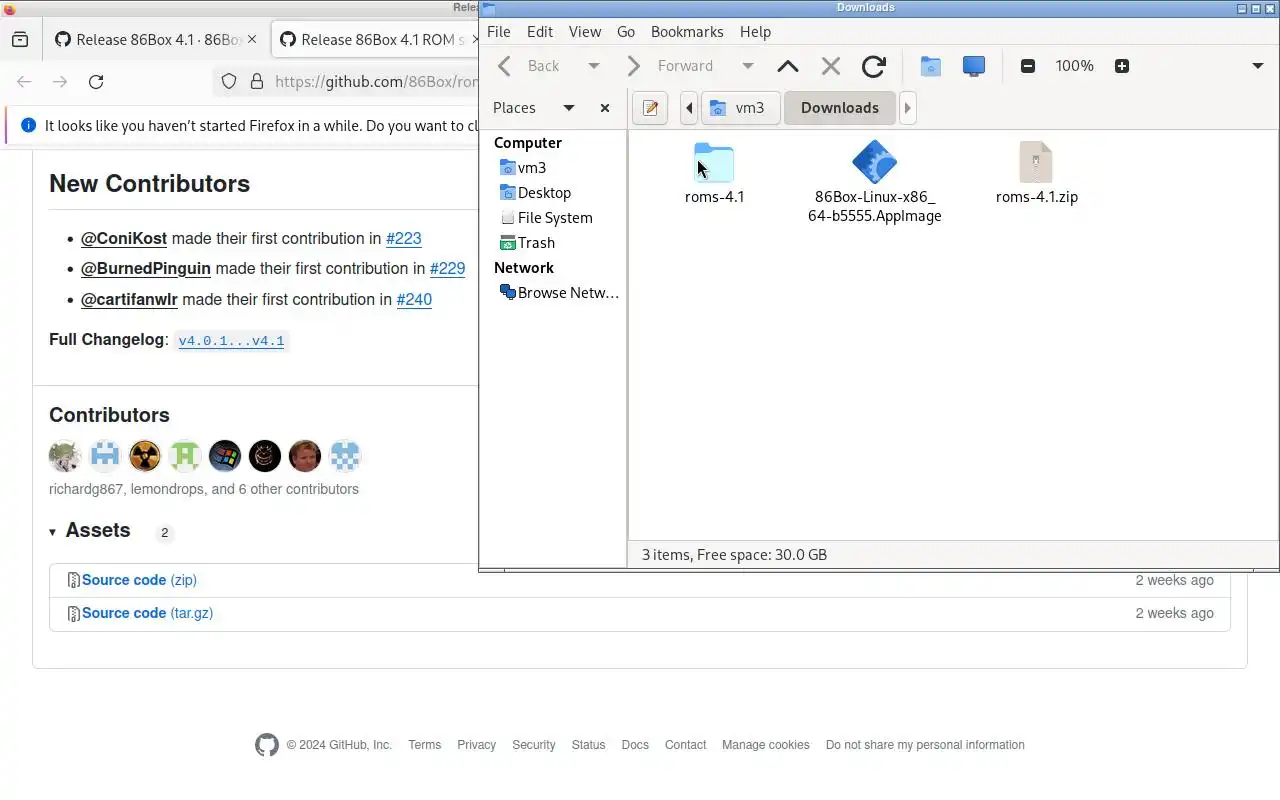Select the roms-4.1.zip archive icon

pyautogui.click(x=1036, y=162)
